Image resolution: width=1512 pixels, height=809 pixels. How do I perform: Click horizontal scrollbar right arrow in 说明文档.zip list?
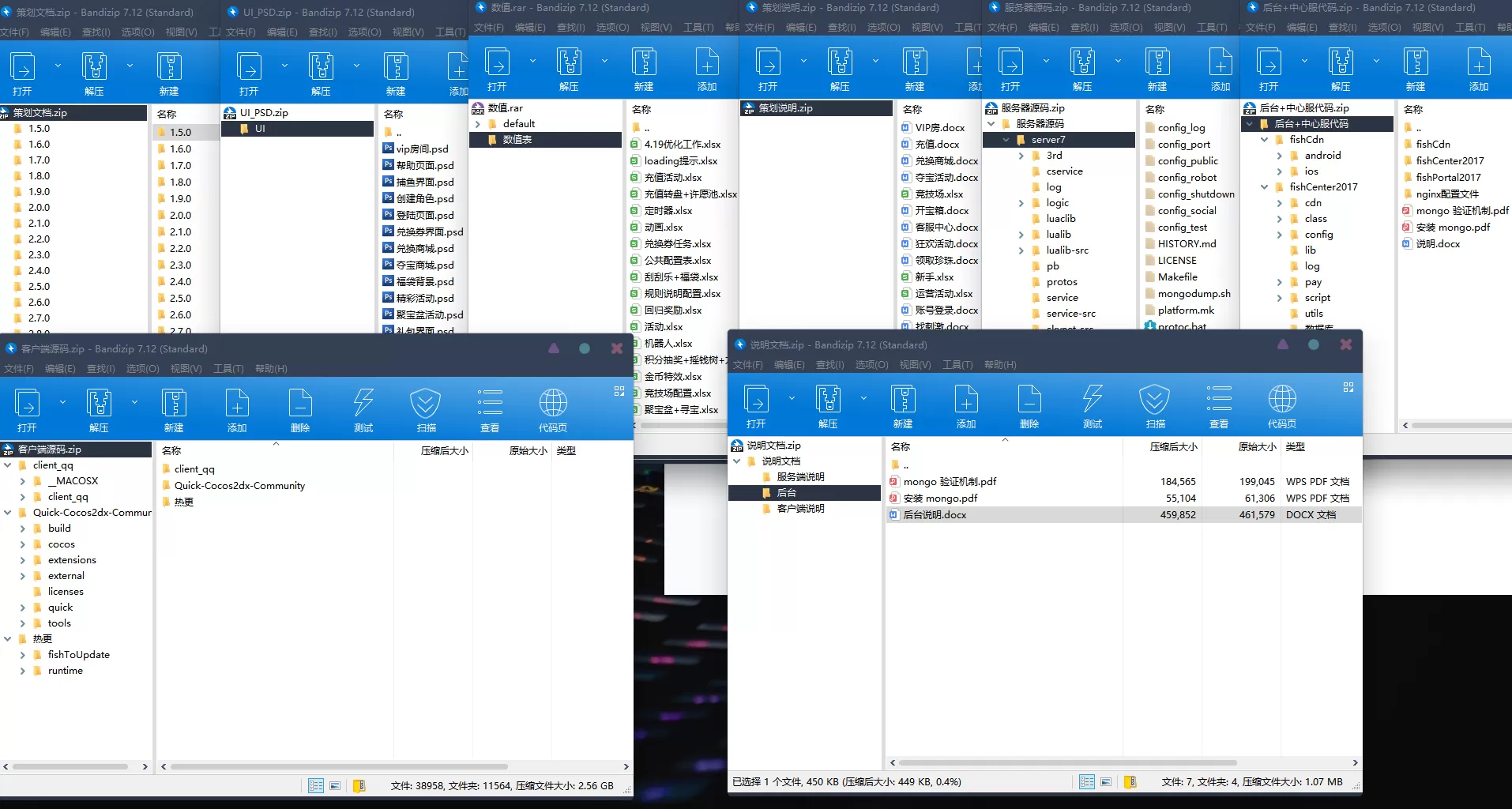[1355, 763]
